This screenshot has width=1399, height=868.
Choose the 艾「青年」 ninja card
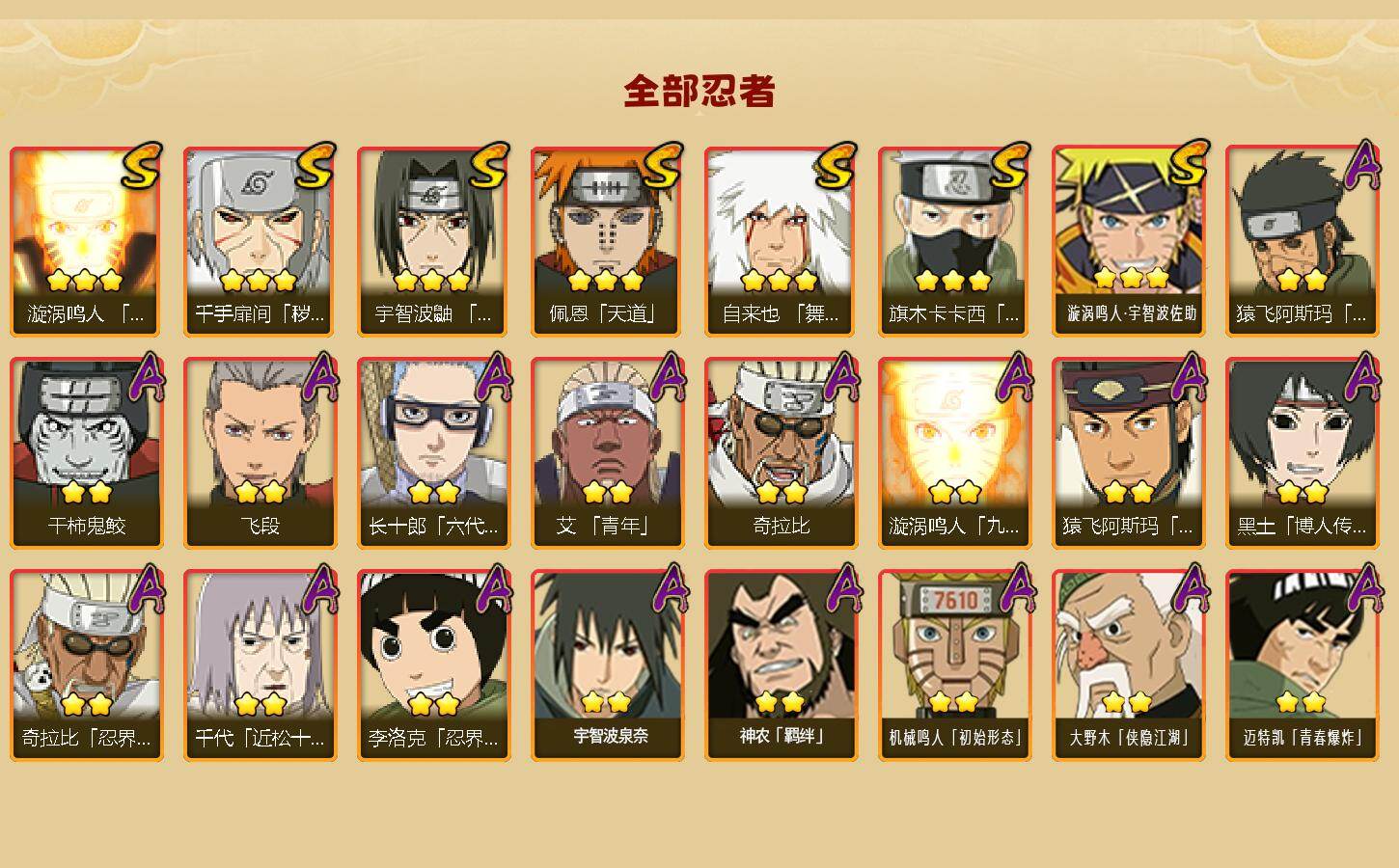point(607,453)
